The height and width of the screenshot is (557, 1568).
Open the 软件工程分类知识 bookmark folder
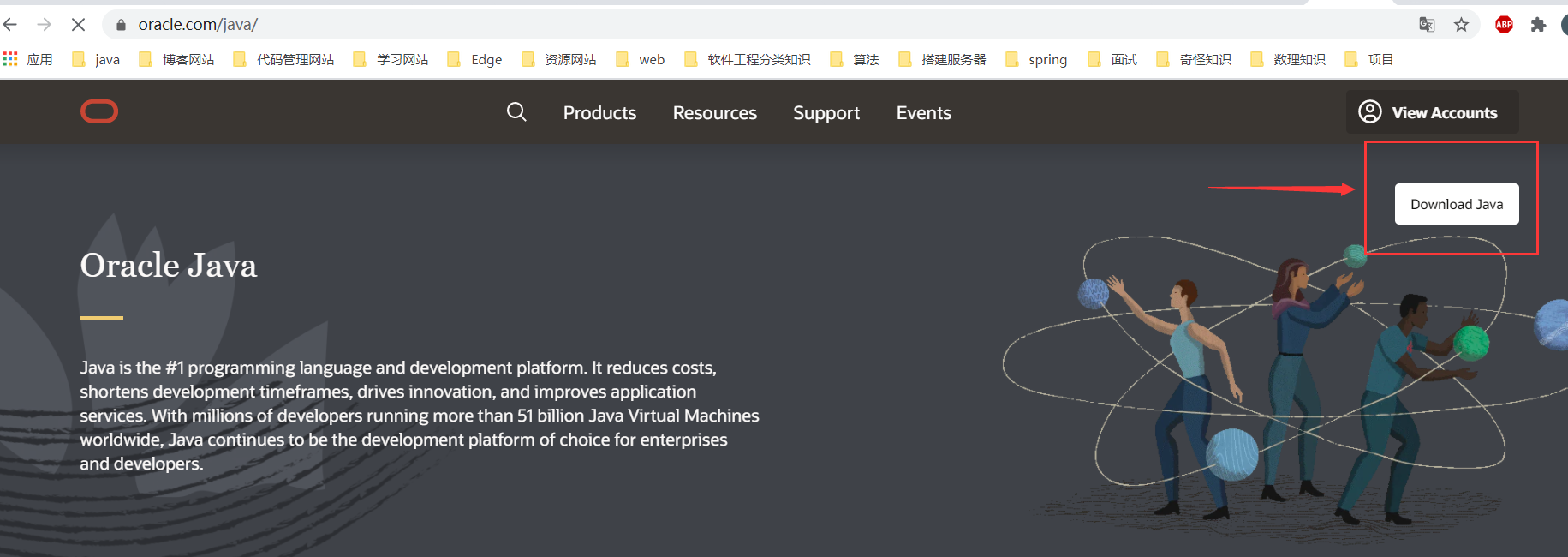point(748,59)
